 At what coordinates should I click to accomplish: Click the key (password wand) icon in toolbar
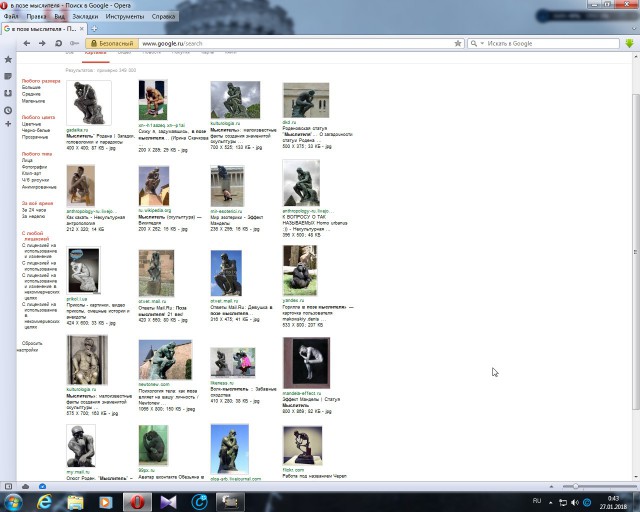coord(74,43)
